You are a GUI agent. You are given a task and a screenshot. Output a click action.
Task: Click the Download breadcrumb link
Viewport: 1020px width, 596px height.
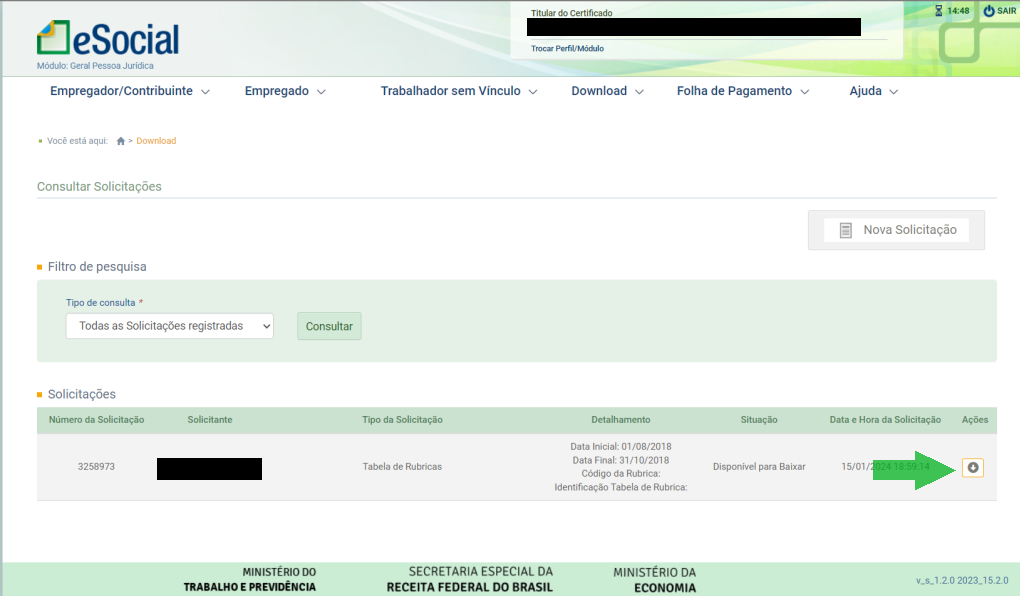click(156, 141)
